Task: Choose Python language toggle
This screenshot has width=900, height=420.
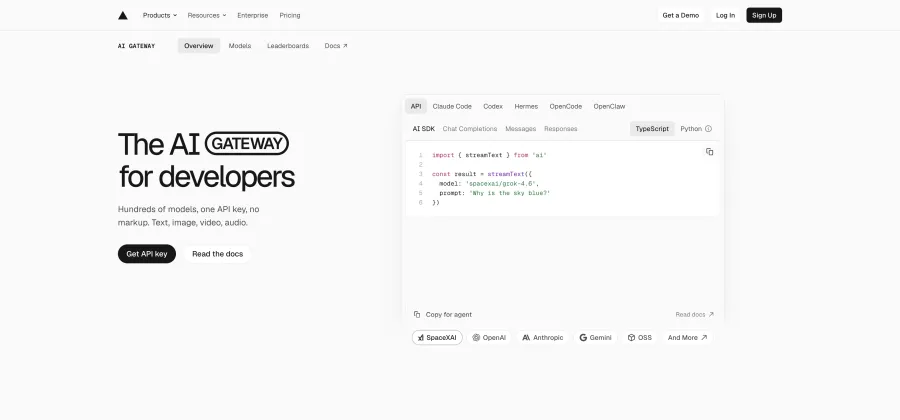Action: pyautogui.click(x=691, y=129)
